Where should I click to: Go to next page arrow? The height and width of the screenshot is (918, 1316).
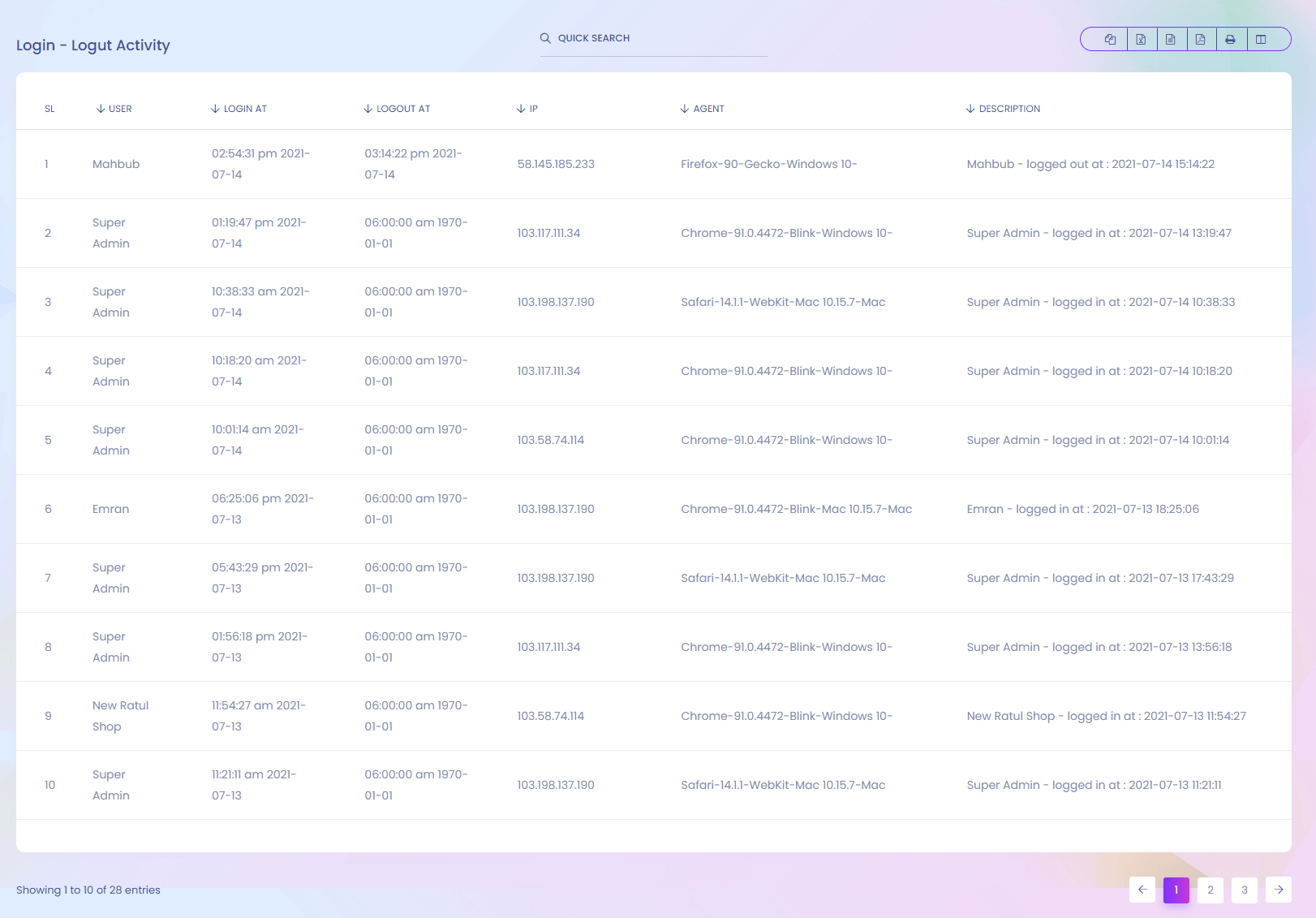coord(1279,890)
